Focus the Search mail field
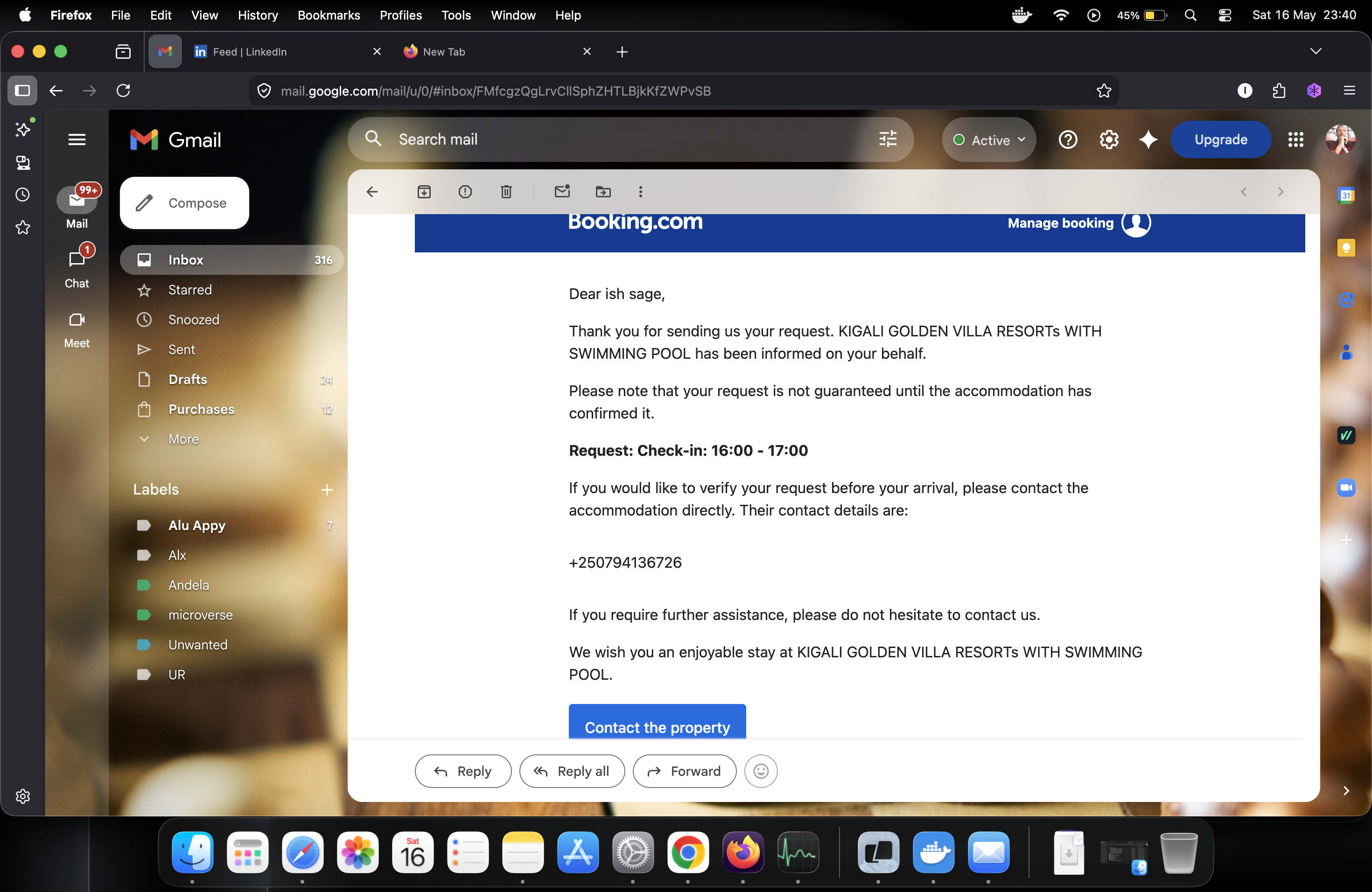Viewport: 1372px width, 892px height. pos(630,139)
